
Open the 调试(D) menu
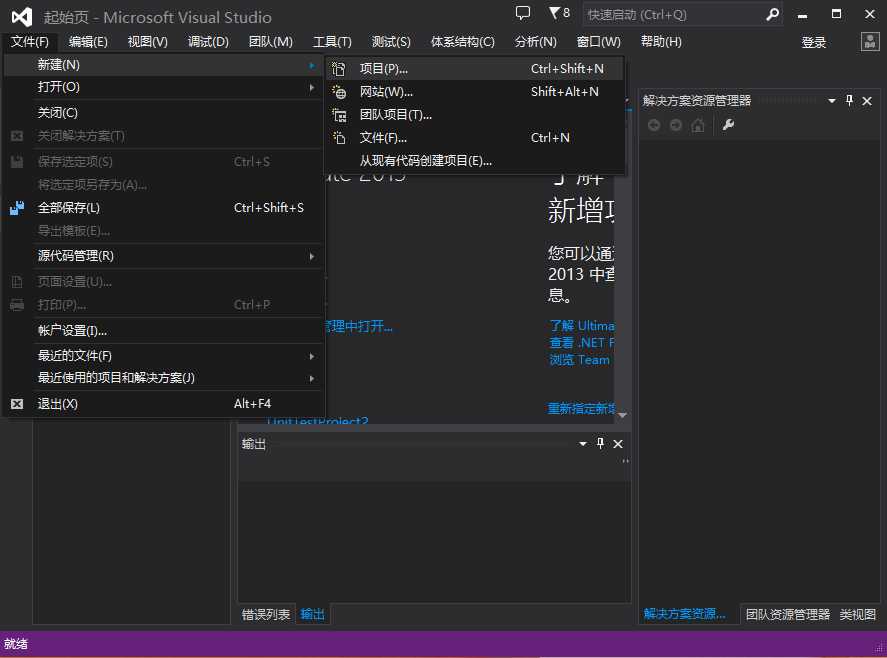click(x=208, y=42)
